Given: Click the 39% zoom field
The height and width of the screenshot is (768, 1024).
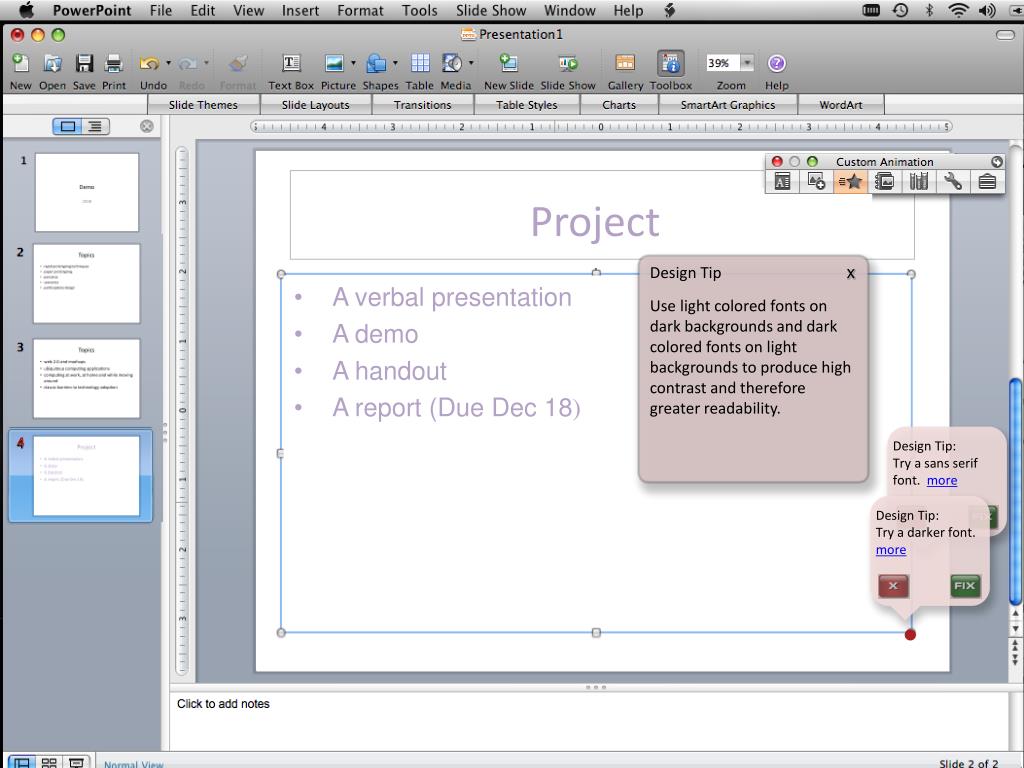Looking at the screenshot, I should click(722, 63).
